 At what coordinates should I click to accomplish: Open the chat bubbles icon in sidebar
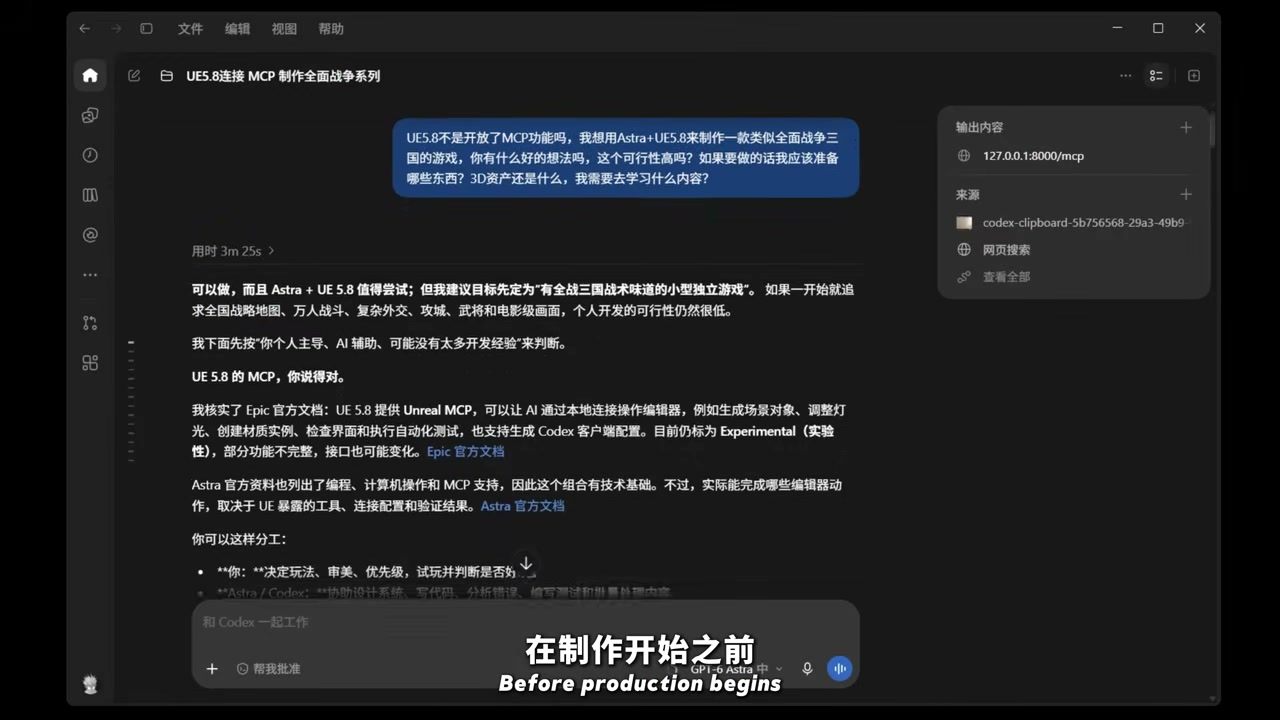pyautogui.click(x=90, y=115)
